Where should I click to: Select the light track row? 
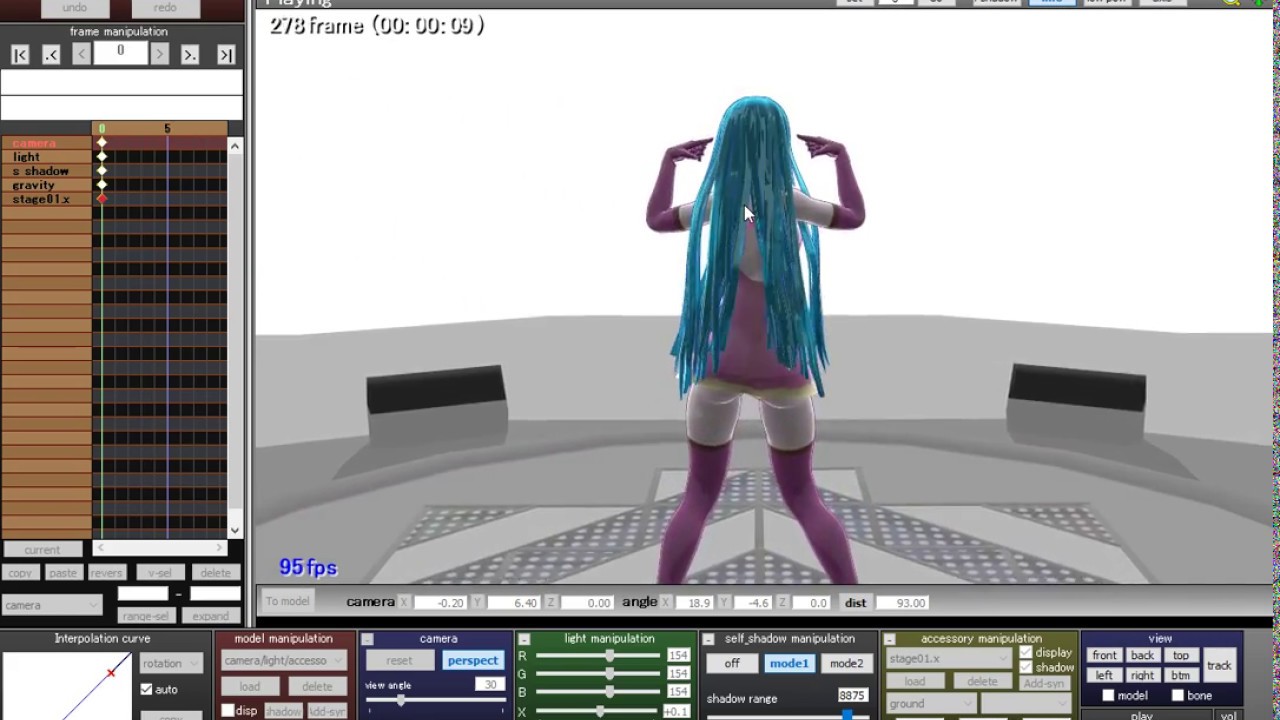pos(46,157)
